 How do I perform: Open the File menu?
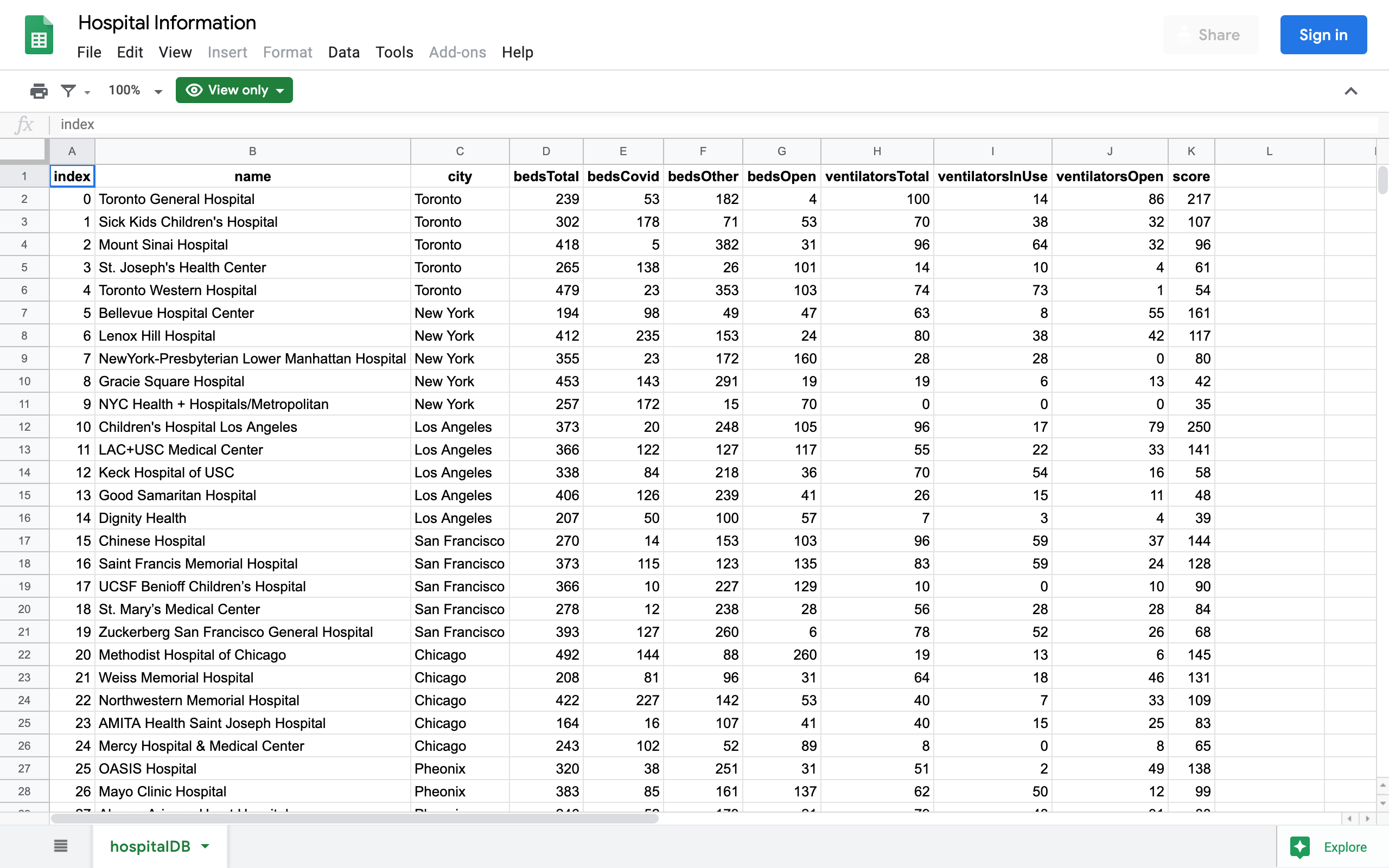(89, 52)
